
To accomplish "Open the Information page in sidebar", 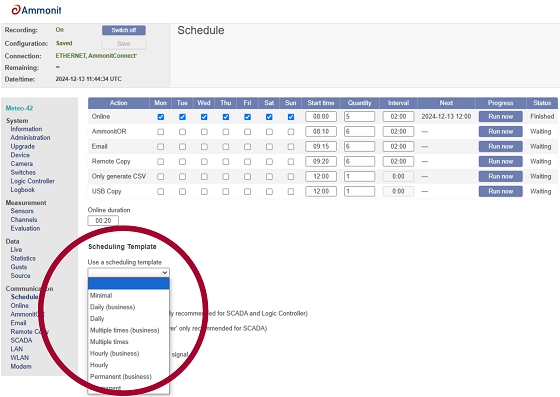I will pos(26,129).
